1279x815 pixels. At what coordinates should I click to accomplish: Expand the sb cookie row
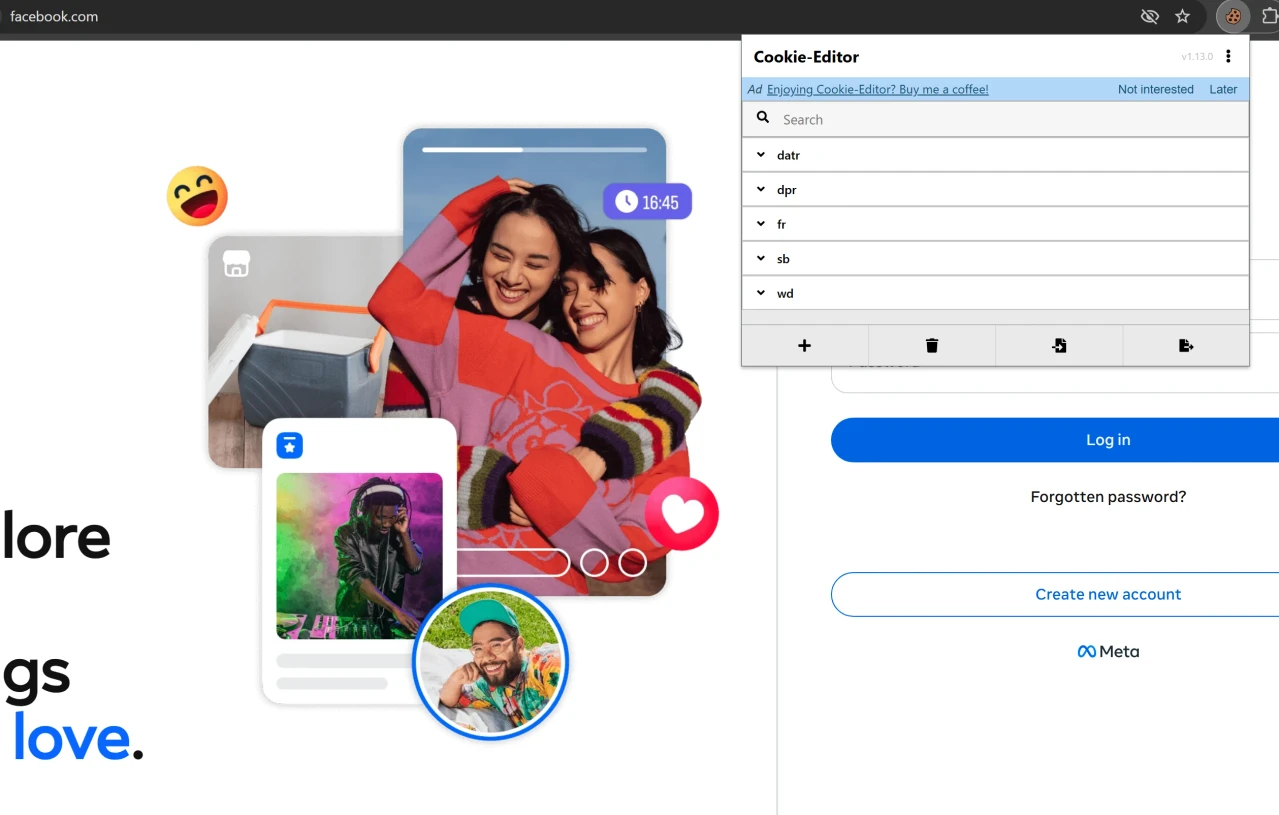pos(995,258)
